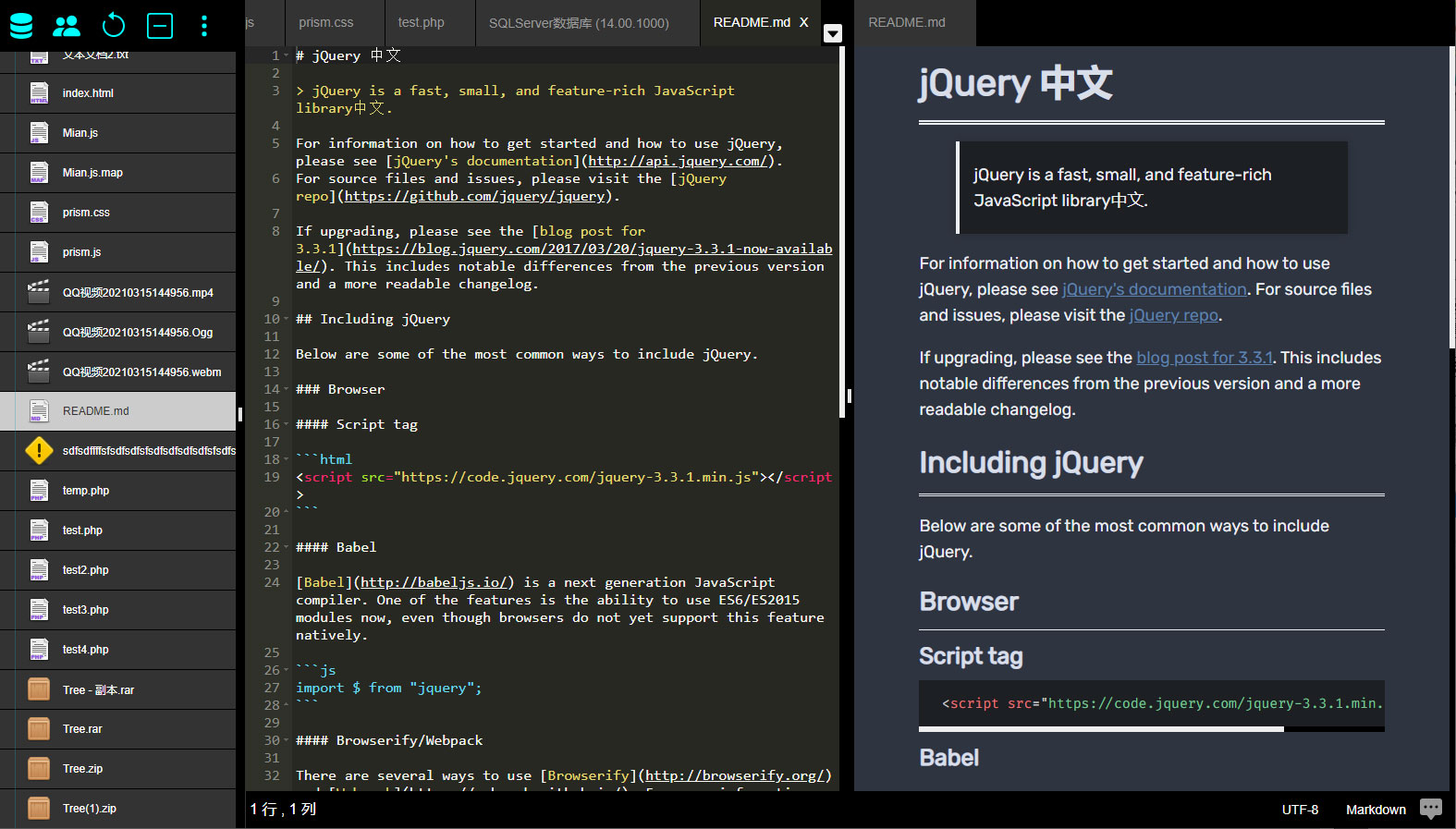This screenshot has width=1456, height=829.
Task: Click the 'Browser' heading in the preview
Action: coord(969,602)
